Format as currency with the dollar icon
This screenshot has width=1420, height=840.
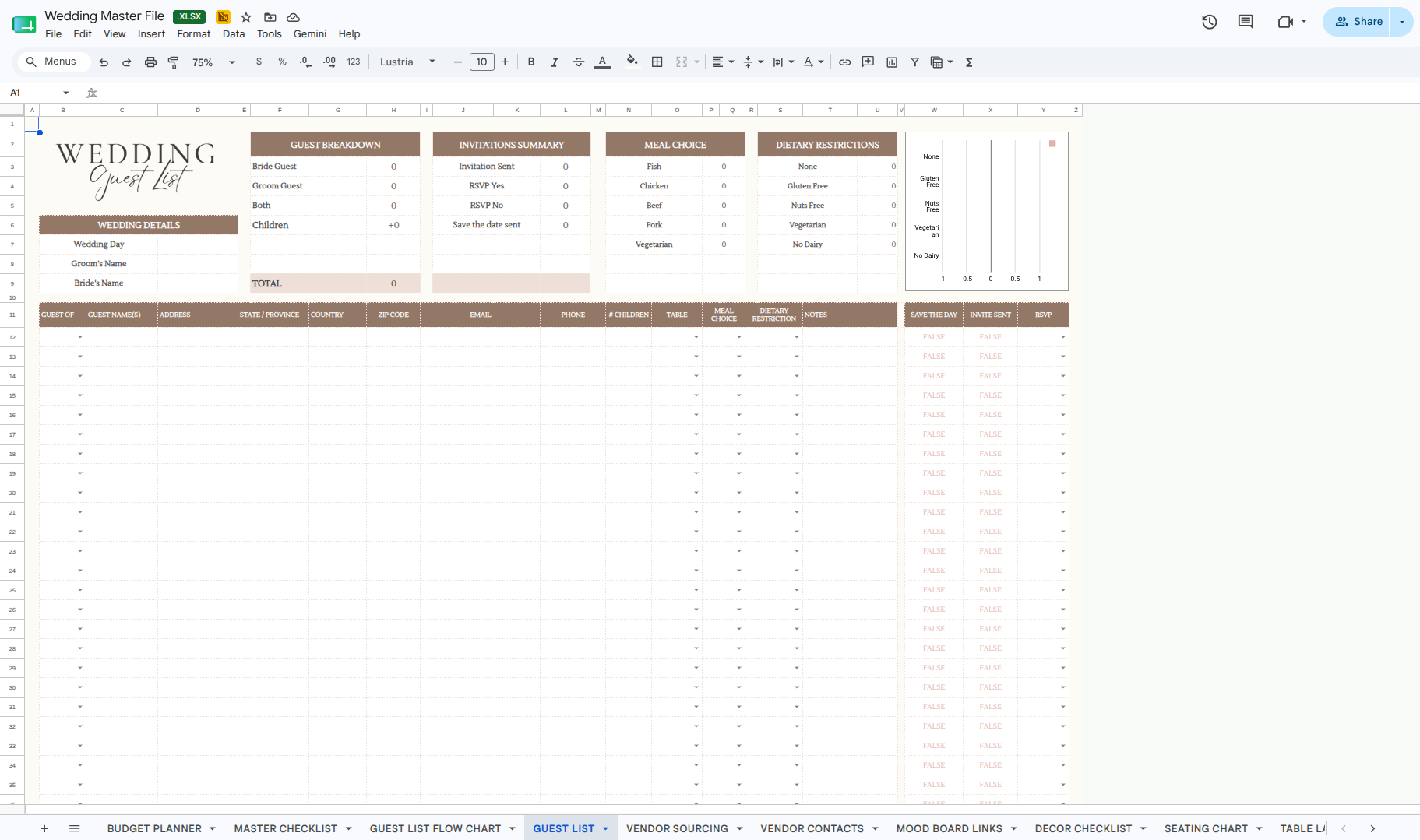(x=259, y=62)
